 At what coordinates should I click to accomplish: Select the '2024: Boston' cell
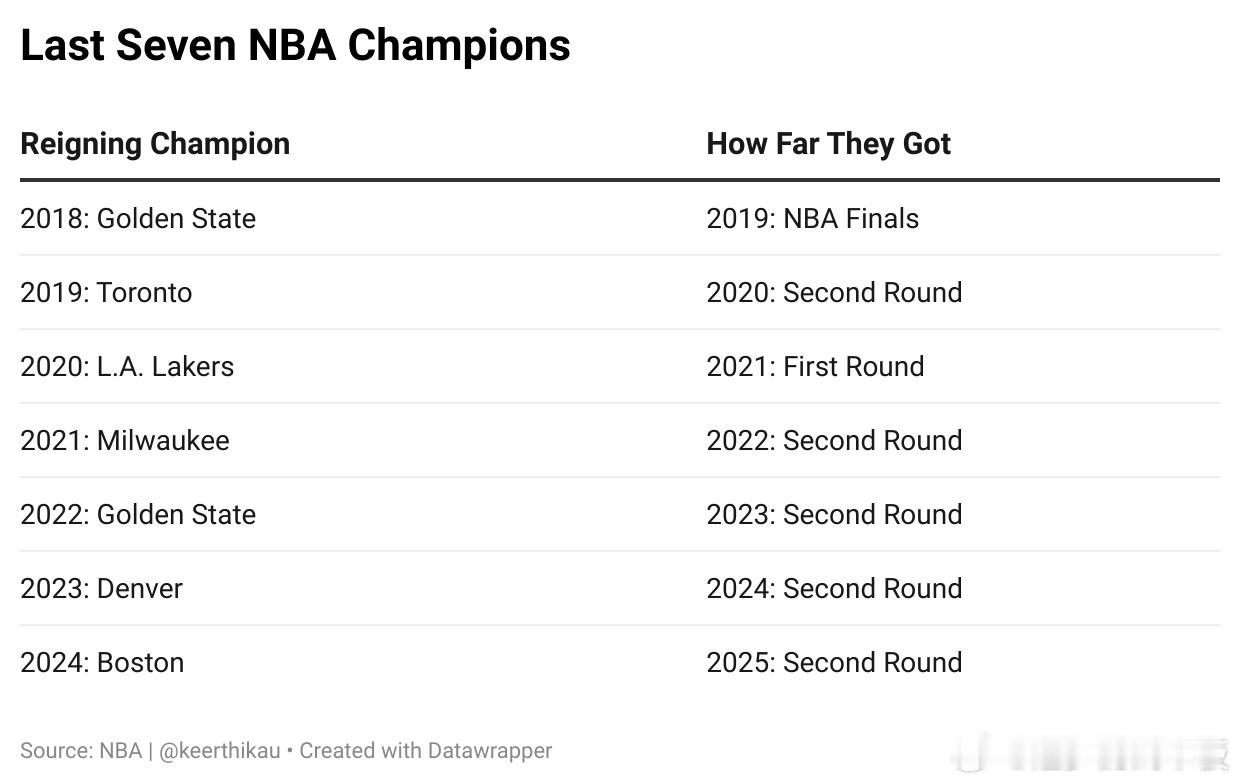tap(102, 663)
